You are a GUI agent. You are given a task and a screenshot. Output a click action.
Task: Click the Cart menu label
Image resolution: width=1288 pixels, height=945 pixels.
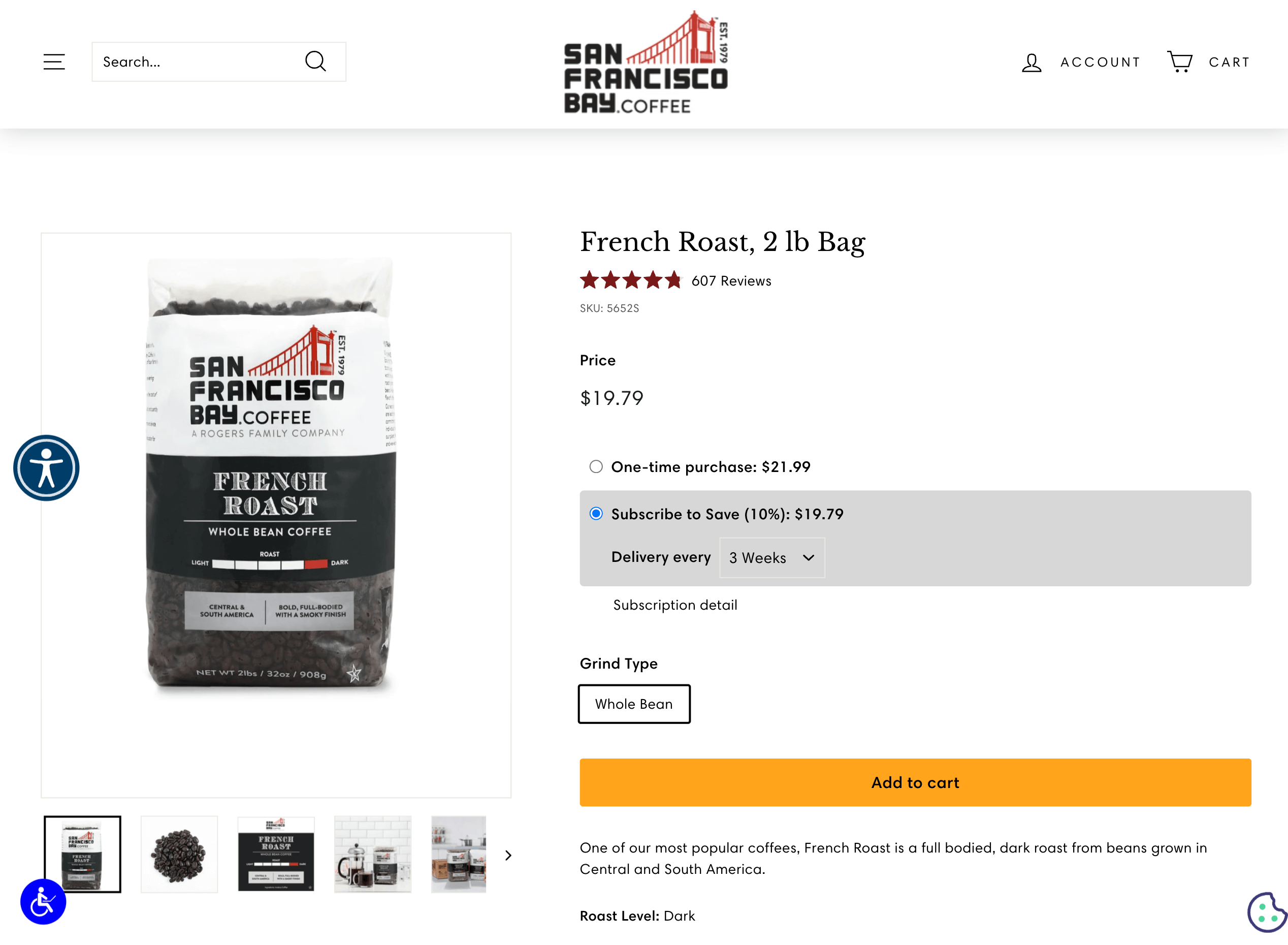[1229, 62]
